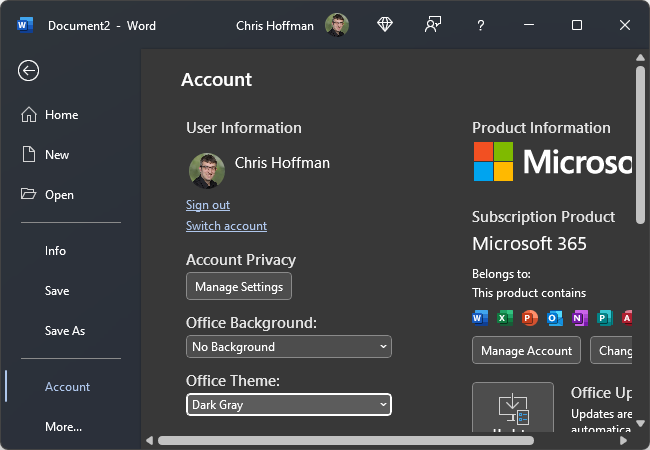Image resolution: width=650 pixels, height=450 pixels.
Task: Click the PowerPoint app icon
Action: click(x=530, y=318)
